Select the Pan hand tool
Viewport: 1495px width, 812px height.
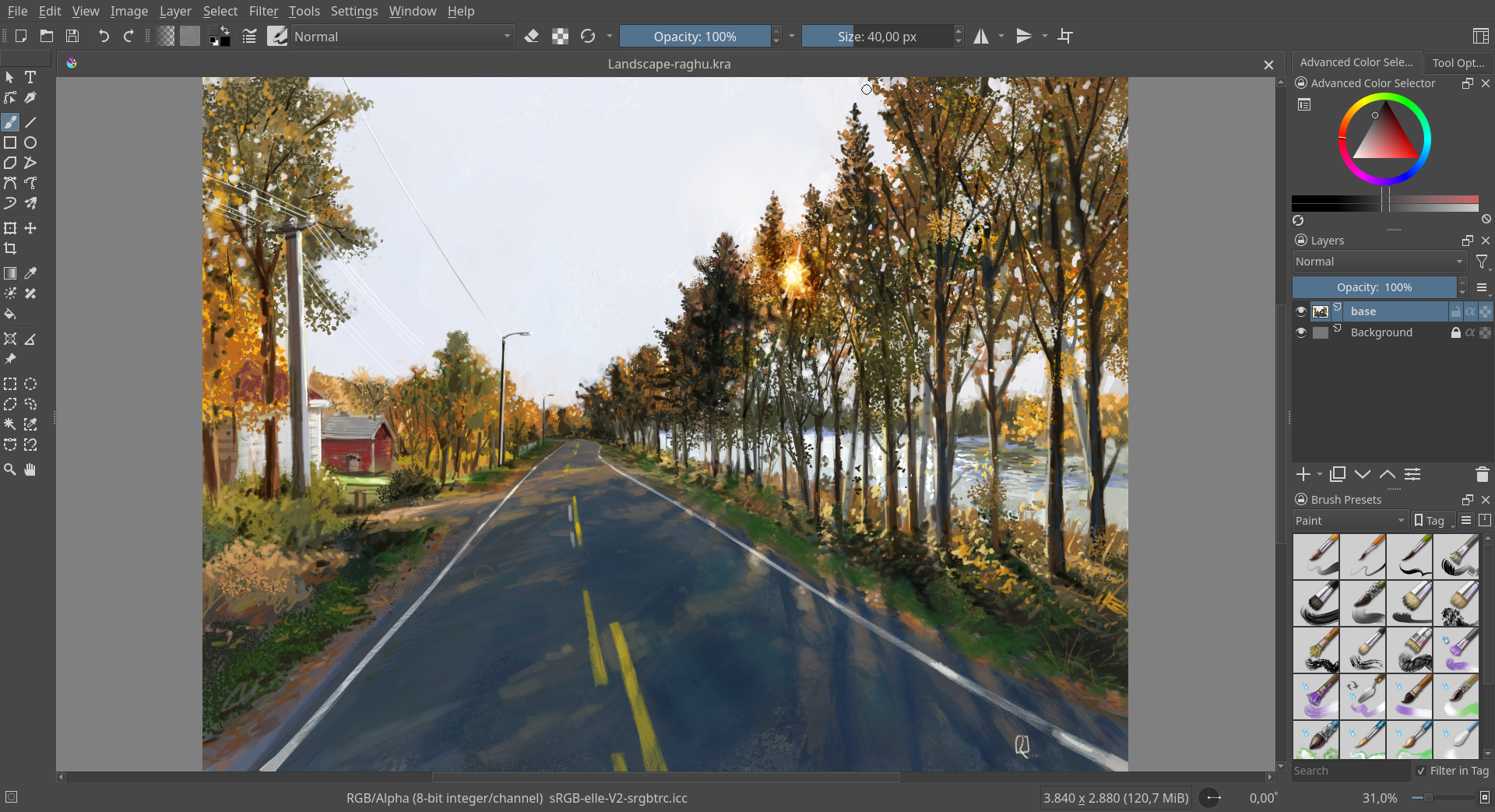click(x=30, y=469)
